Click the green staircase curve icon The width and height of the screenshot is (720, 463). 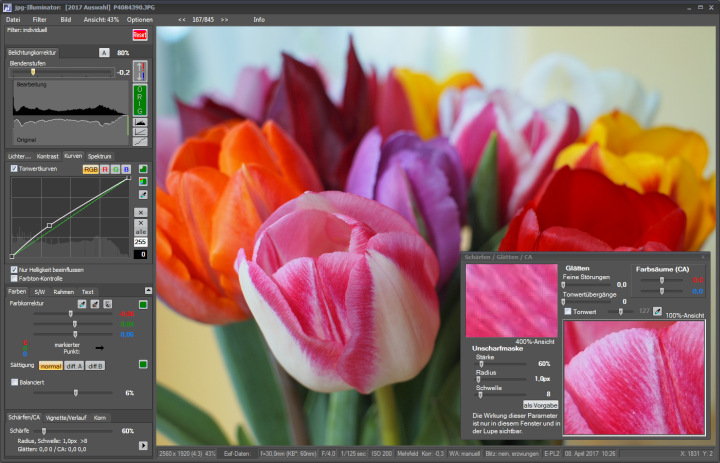pyautogui.click(x=143, y=169)
